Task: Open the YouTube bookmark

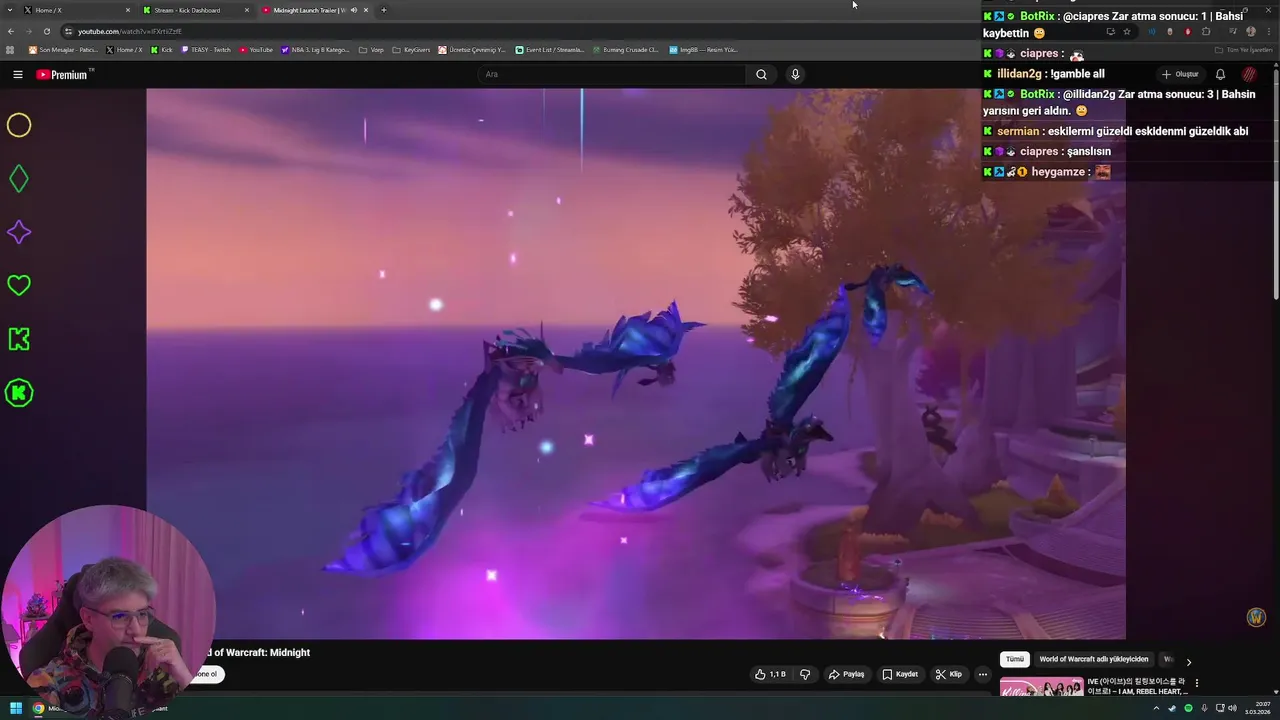Action: [256, 49]
